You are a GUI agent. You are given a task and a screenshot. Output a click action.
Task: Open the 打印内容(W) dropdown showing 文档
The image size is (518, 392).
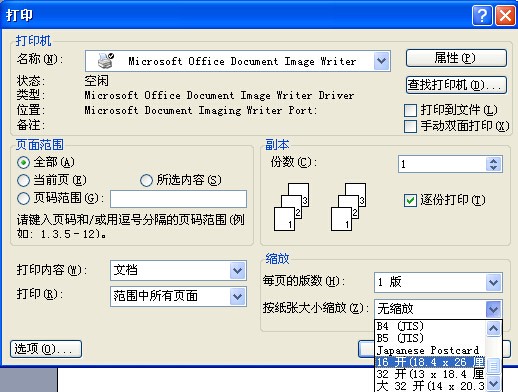point(238,270)
